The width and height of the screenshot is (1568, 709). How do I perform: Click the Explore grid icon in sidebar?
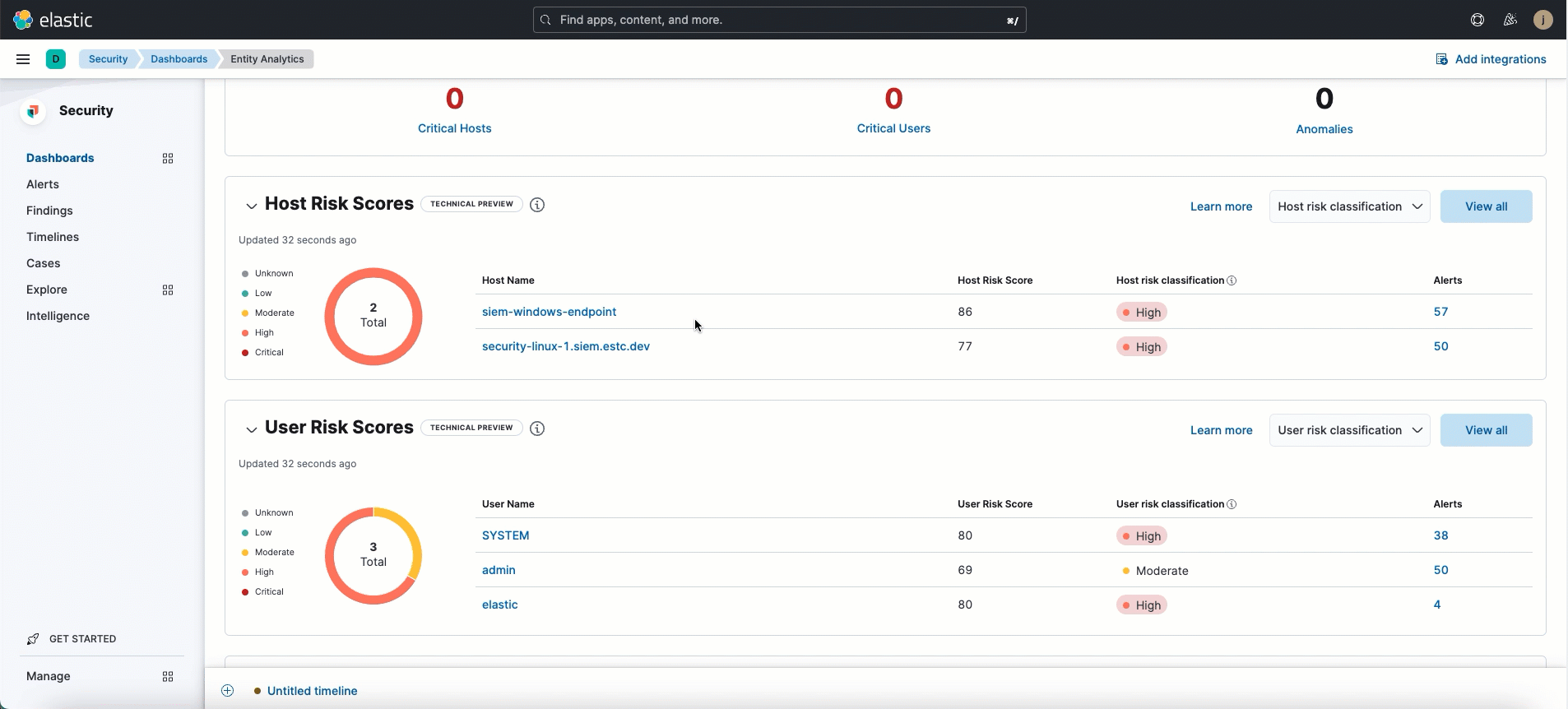pos(168,290)
